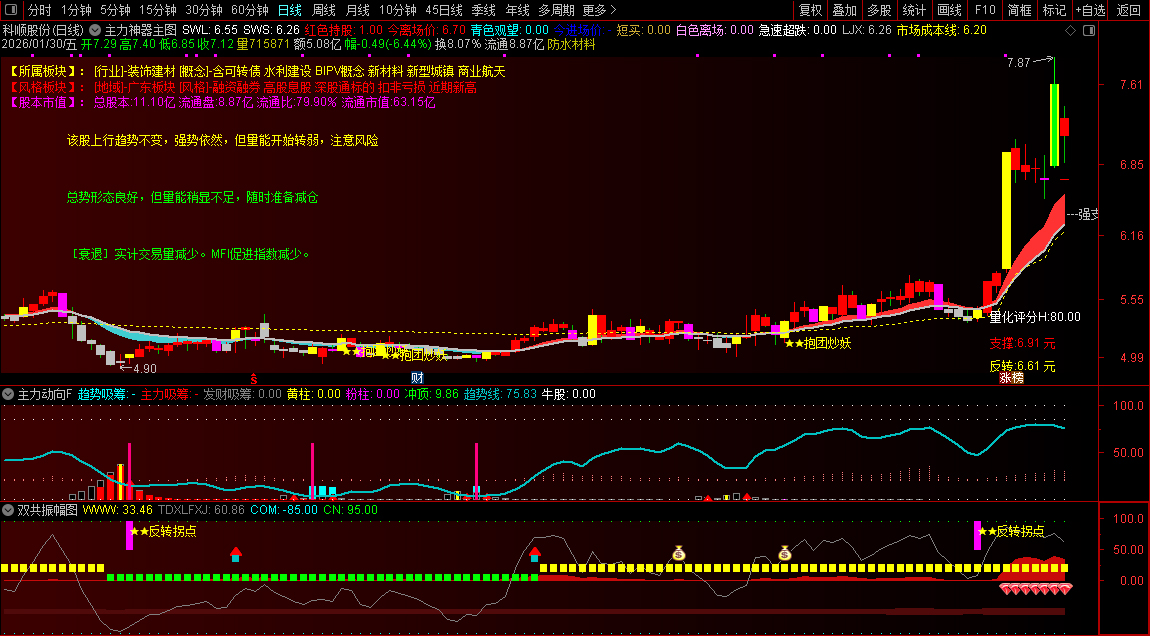This screenshot has height=636, width=1150.
Task: Click the window icon at top-left corner
Action: (10, 10)
